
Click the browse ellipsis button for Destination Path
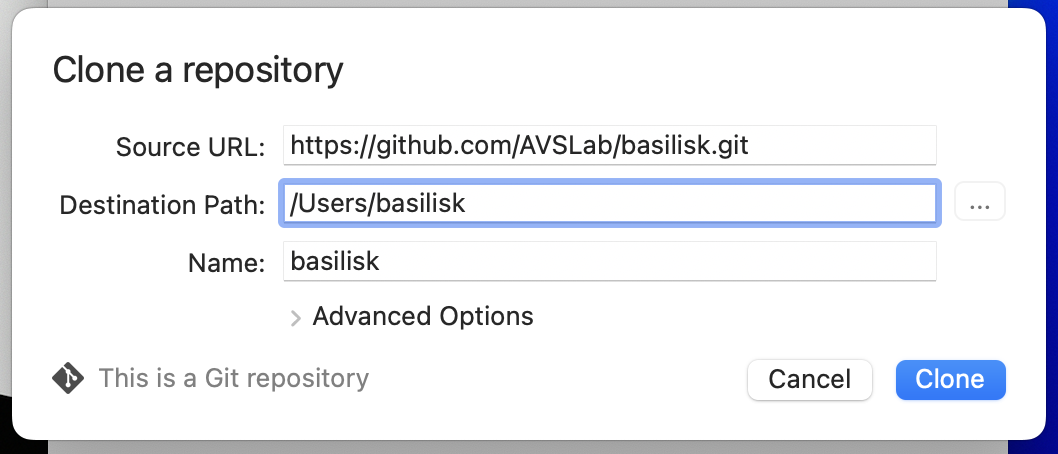(x=979, y=204)
